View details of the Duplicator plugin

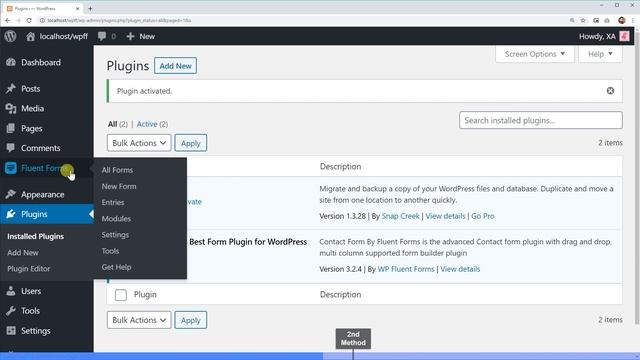445,216
